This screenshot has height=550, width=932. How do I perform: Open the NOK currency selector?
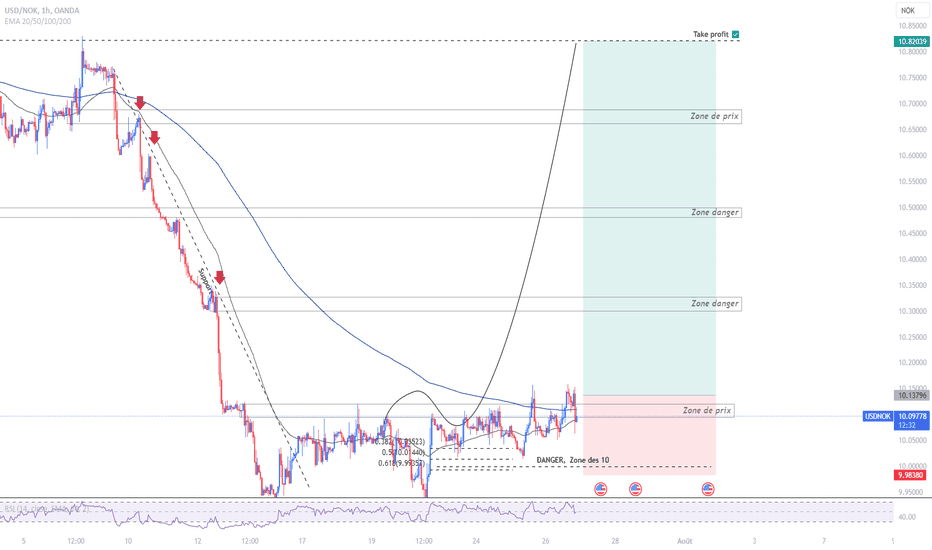pyautogui.click(x=912, y=10)
